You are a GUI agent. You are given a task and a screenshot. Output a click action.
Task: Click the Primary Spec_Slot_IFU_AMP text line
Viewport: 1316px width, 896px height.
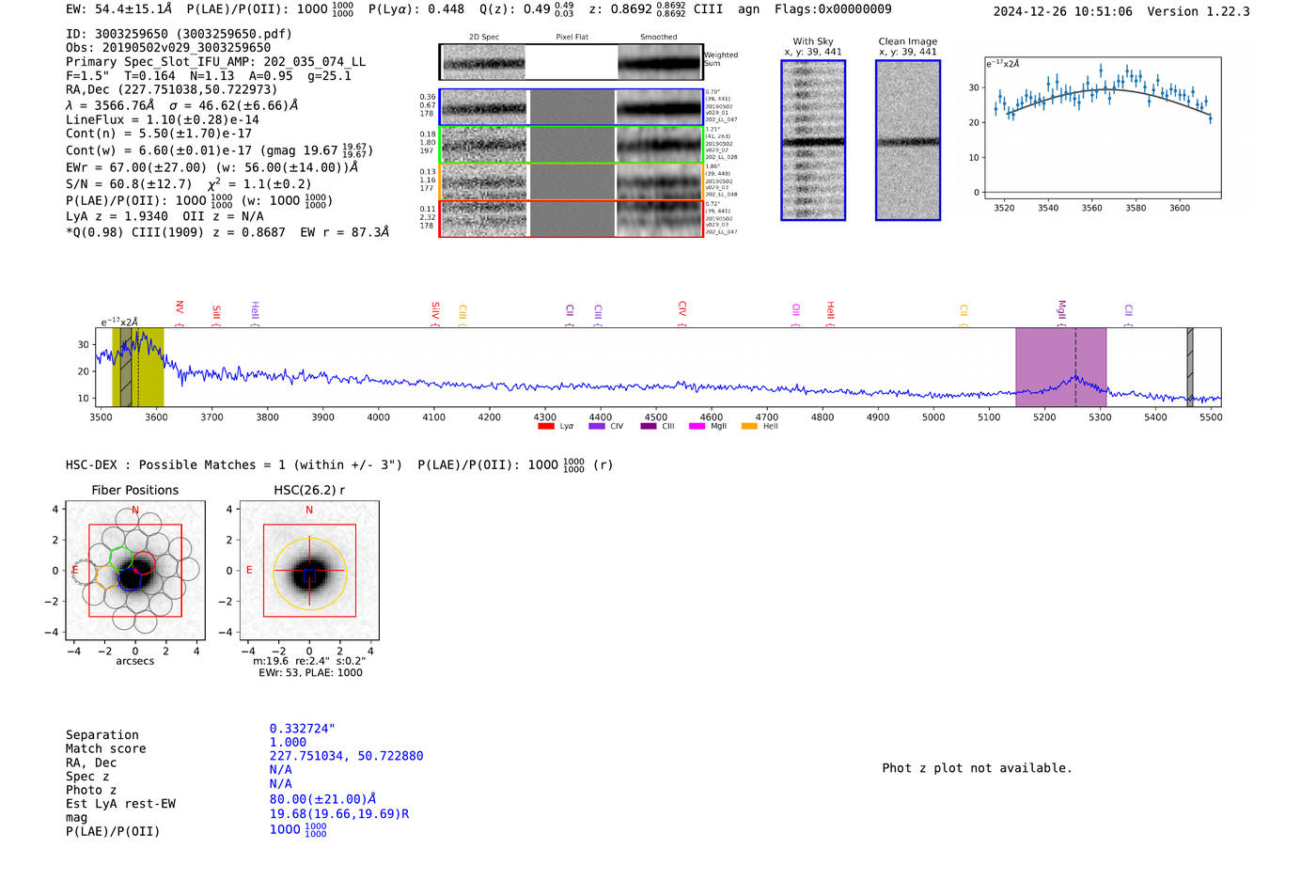tap(215, 61)
